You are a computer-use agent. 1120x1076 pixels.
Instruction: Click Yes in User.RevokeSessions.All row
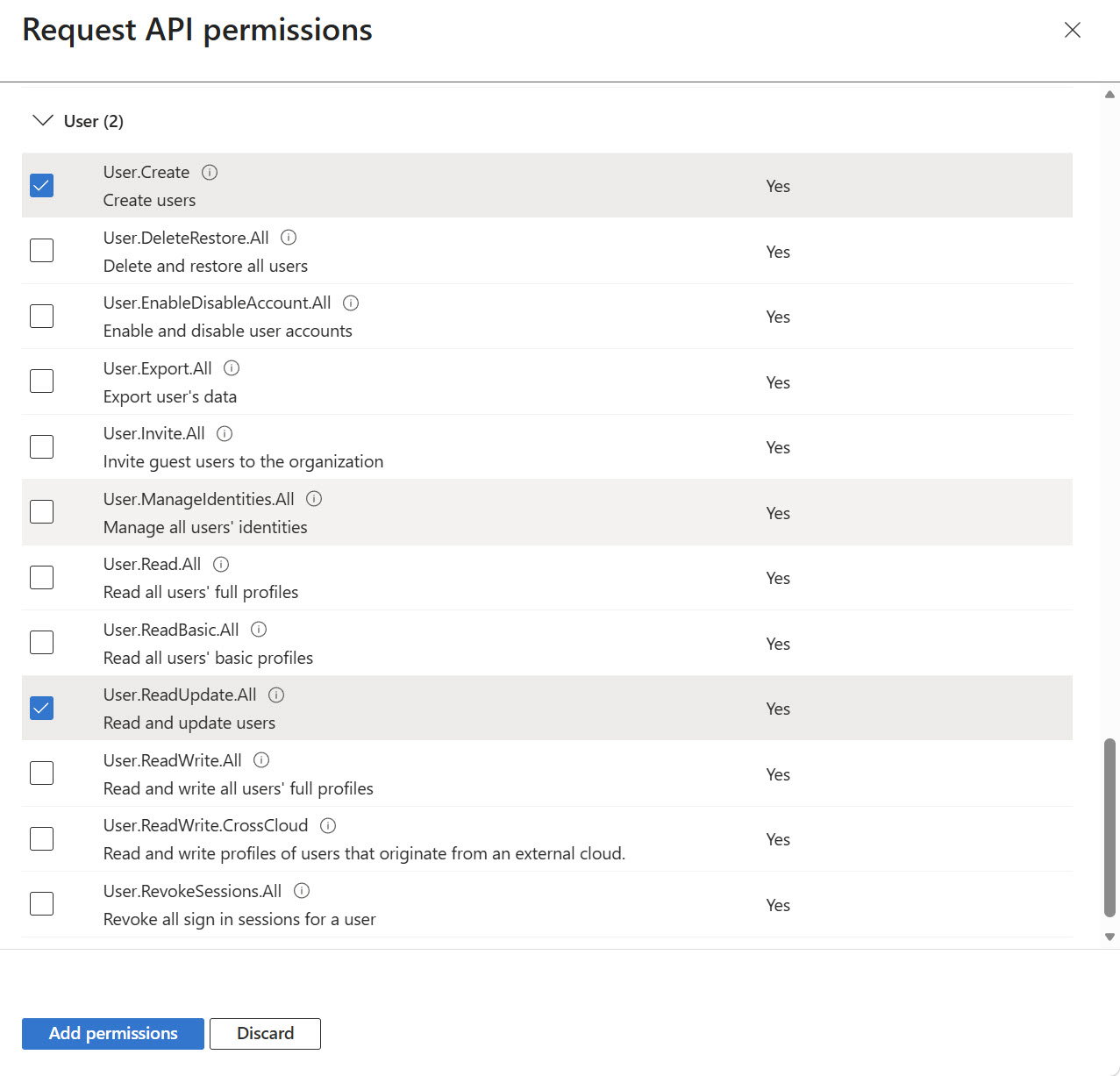point(778,905)
